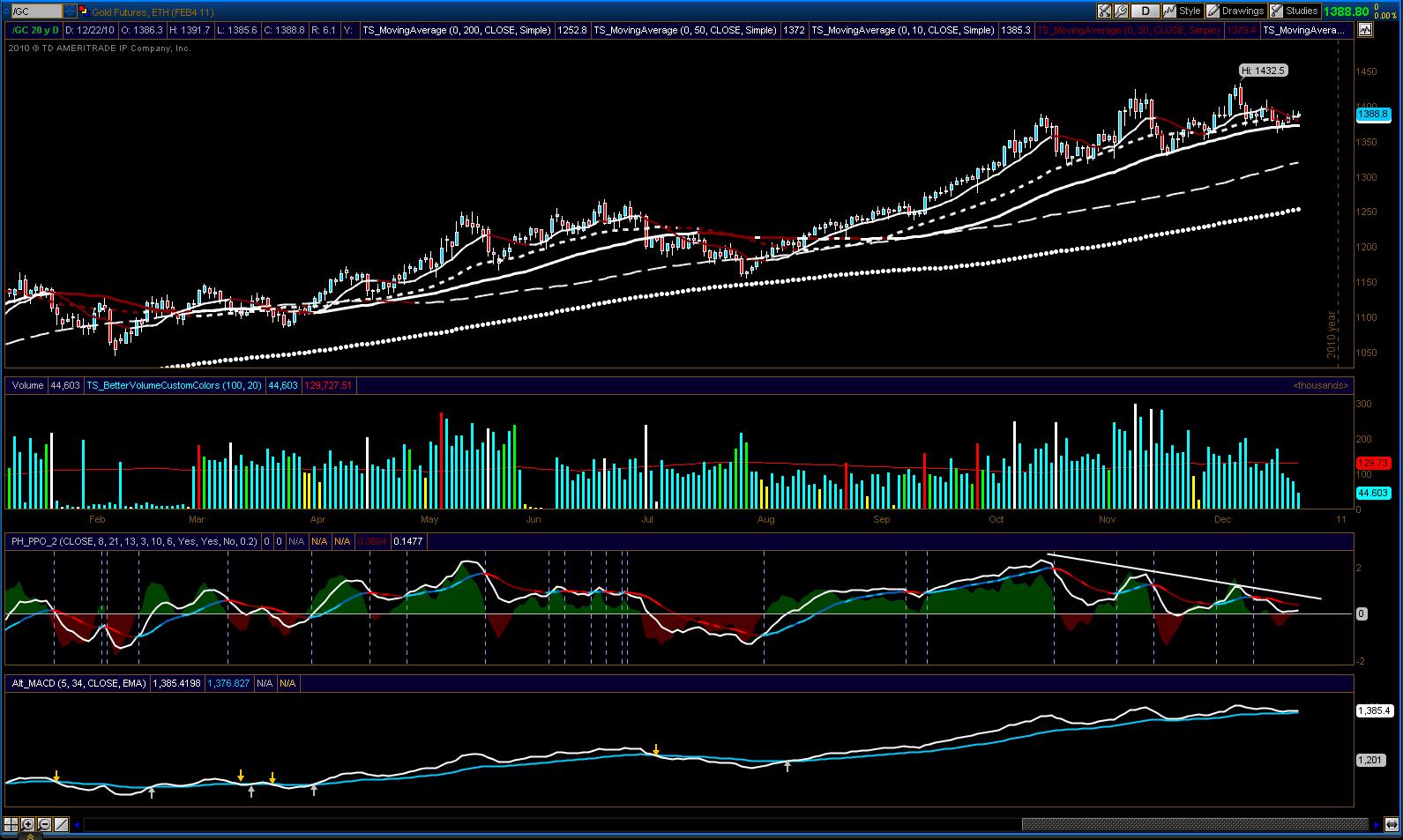This screenshot has height=840, width=1403.
Task: Open the Style menu
Action: [x=1183, y=11]
